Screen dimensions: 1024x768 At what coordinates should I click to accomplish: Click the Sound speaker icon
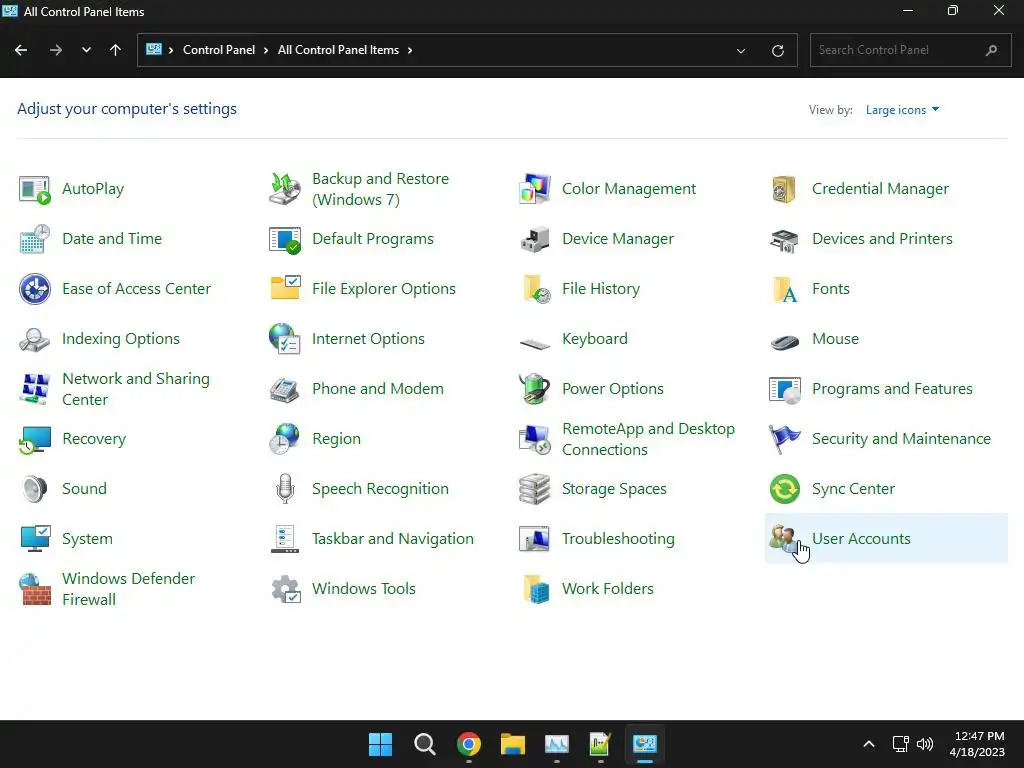(35, 489)
